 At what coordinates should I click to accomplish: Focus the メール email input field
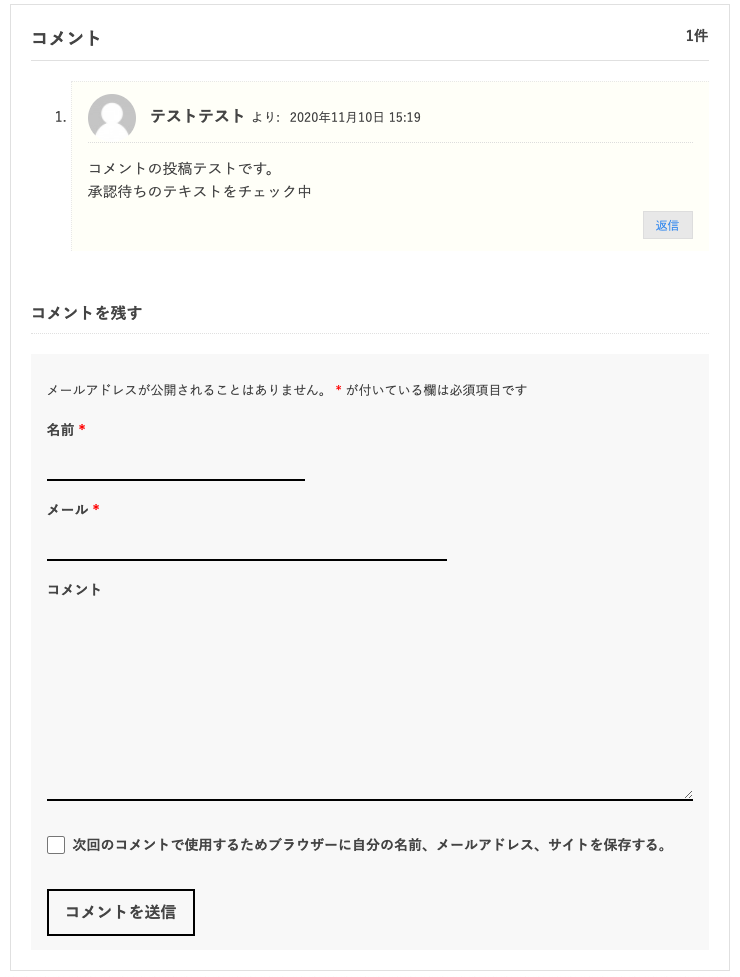(246, 544)
